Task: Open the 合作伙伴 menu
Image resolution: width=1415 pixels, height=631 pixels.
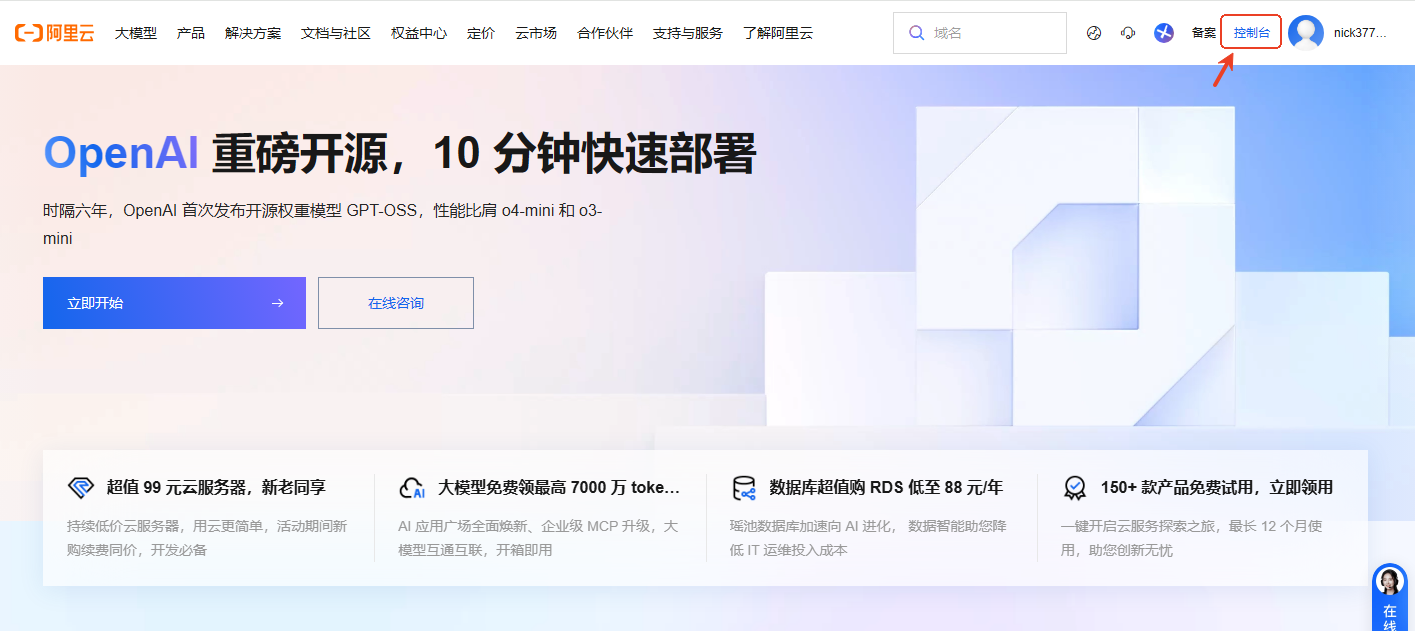Action: pyautogui.click(x=605, y=33)
